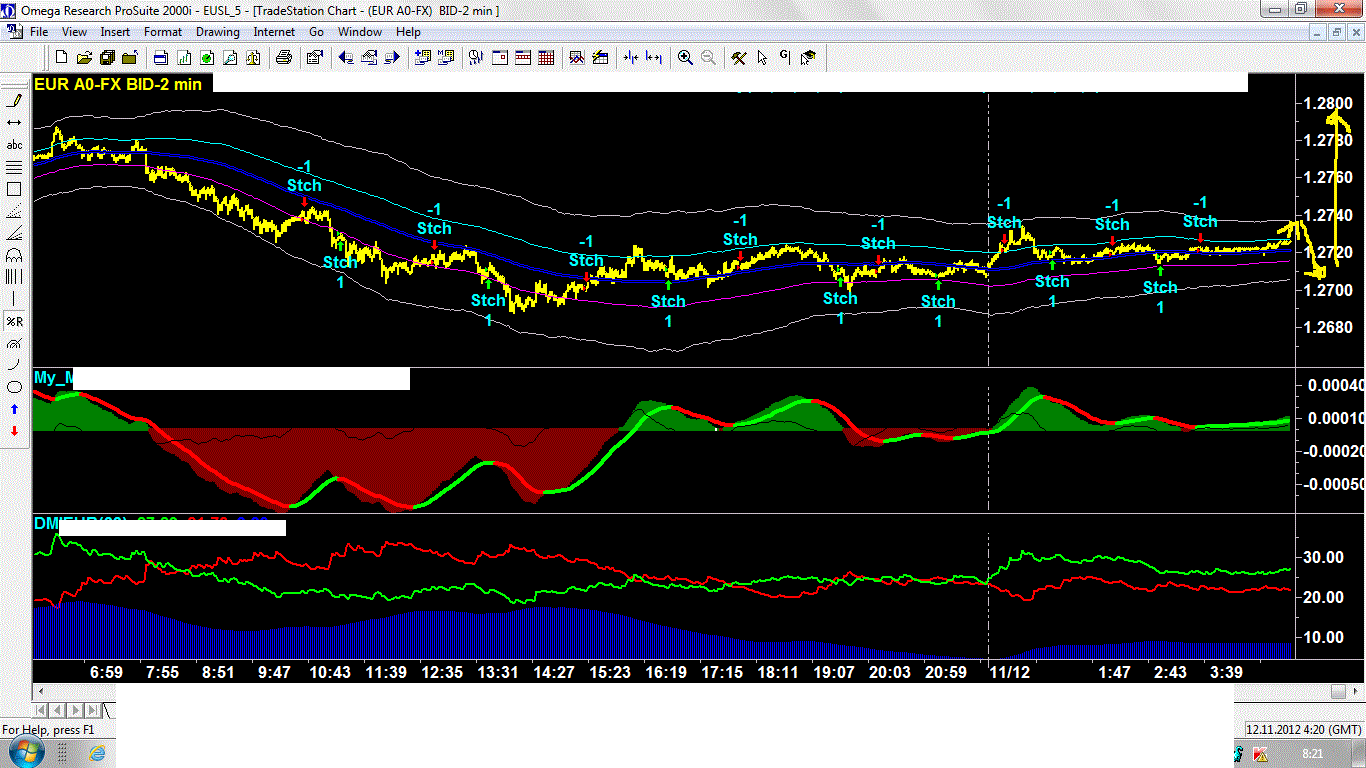1366x768 pixels.
Task: Select the ellipse drawing tool
Action: click(x=15, y=387)
